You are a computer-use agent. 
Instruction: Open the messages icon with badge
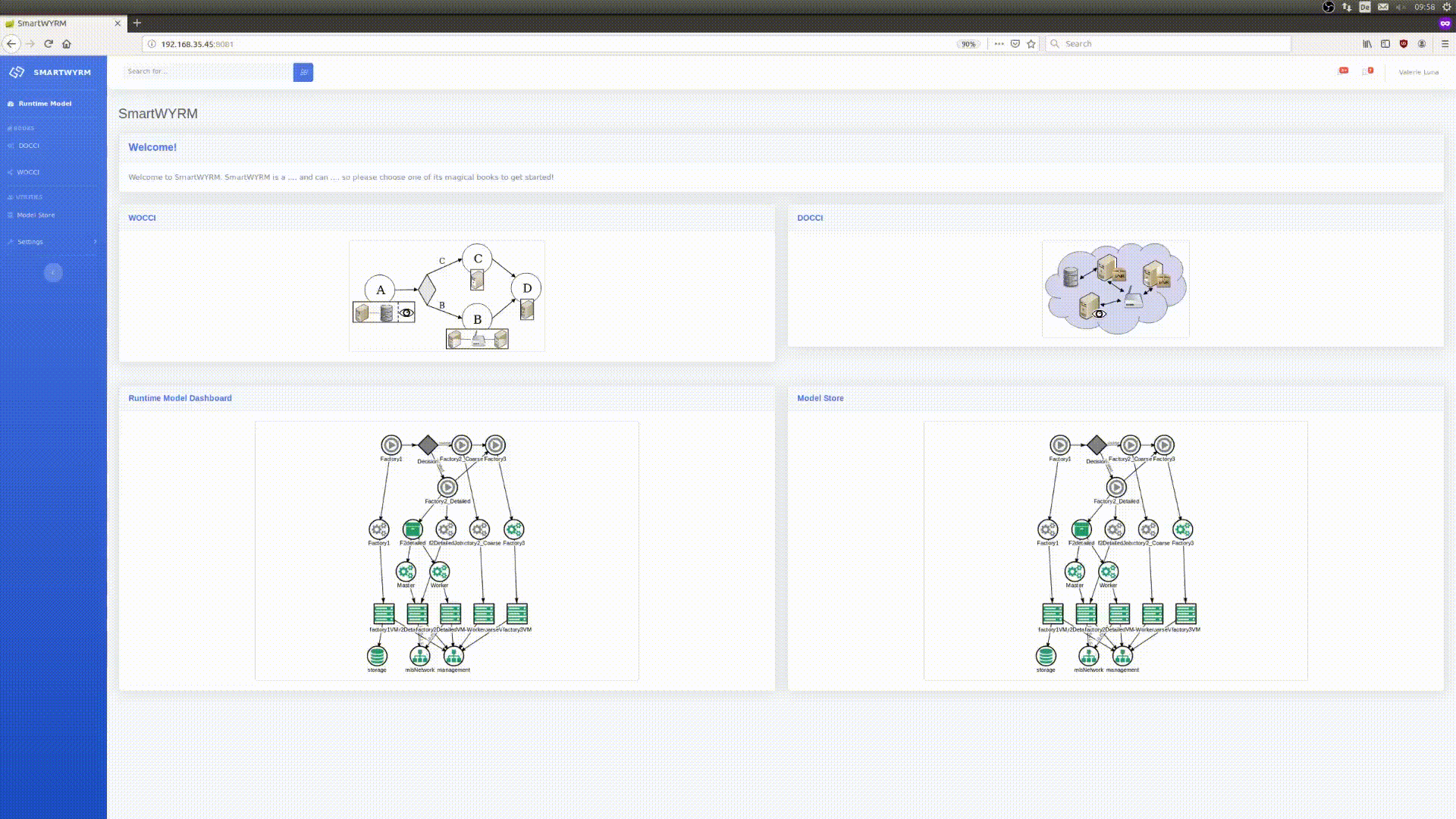pyautogui.click(x=1367, y=71)
